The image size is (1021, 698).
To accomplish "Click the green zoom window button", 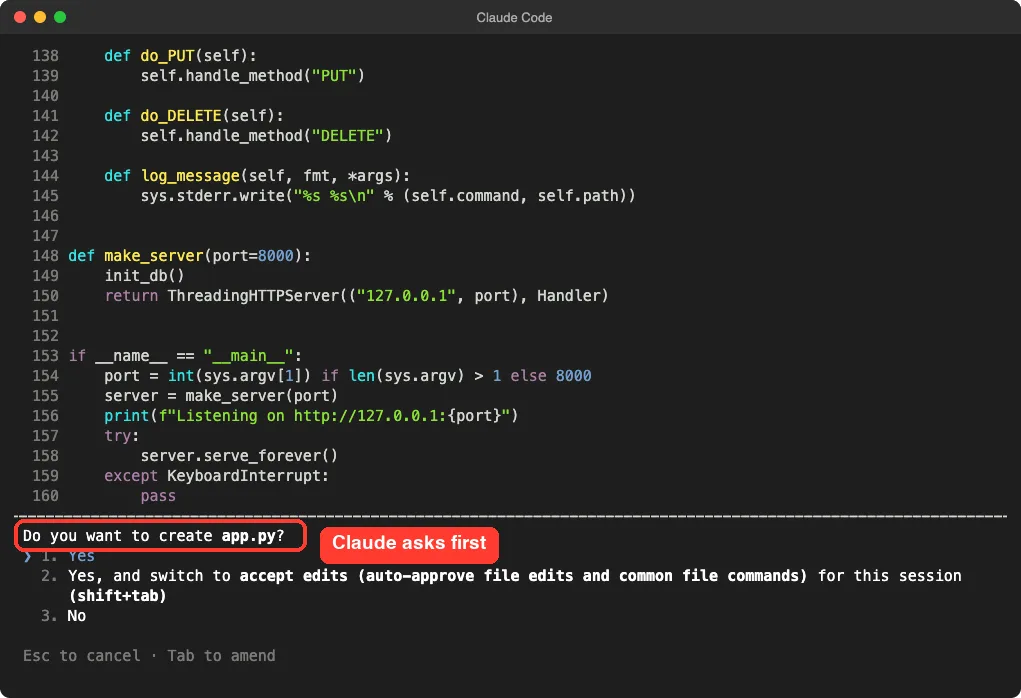I will (x=60, y=17).
